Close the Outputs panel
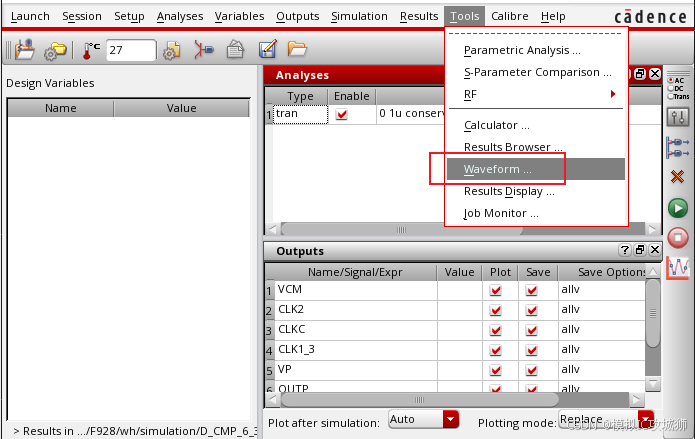Screen dimensions: 695x439 (x=655, y=250)
